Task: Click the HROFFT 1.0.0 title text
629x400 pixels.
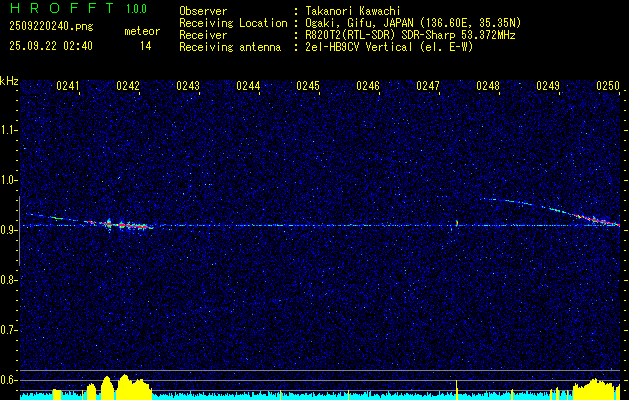Action: click(x=78, y=8)
